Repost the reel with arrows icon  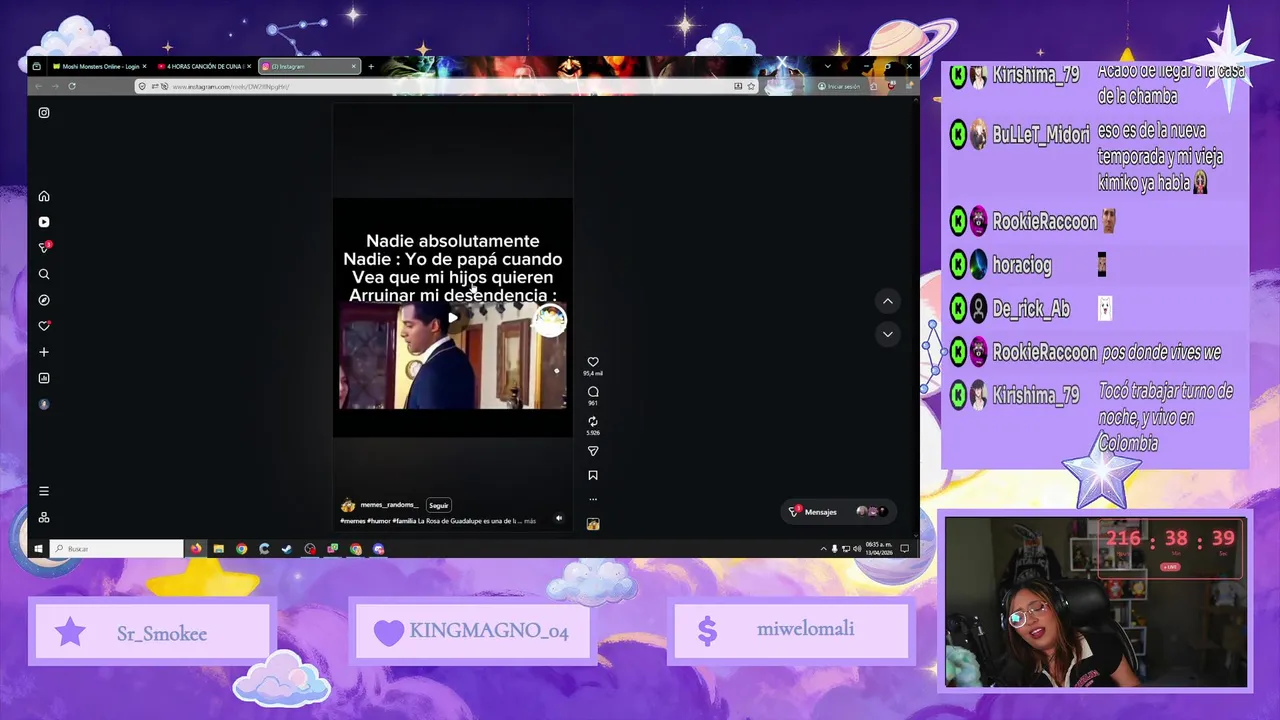(593, 422)
